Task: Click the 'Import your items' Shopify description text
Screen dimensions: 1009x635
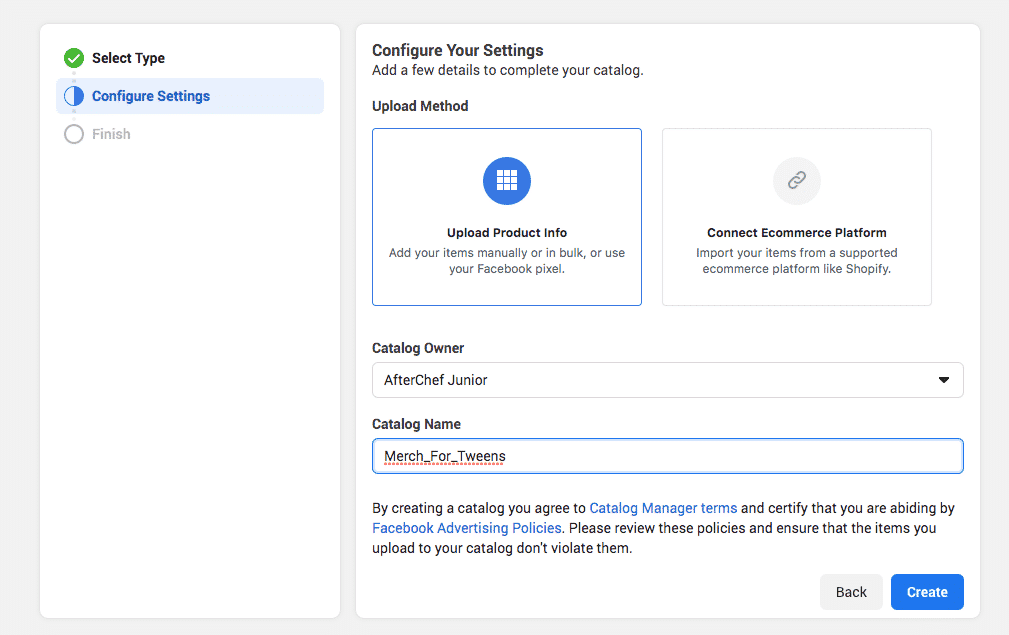Action: coord(797,261)
